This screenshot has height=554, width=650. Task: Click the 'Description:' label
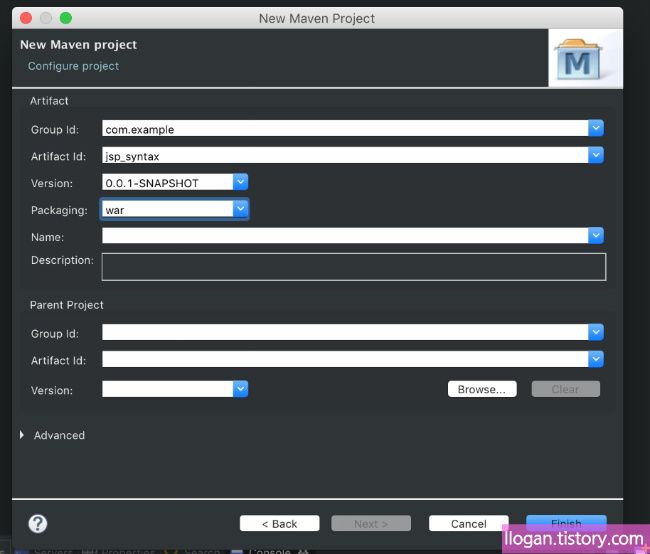(x=62, y=260)
